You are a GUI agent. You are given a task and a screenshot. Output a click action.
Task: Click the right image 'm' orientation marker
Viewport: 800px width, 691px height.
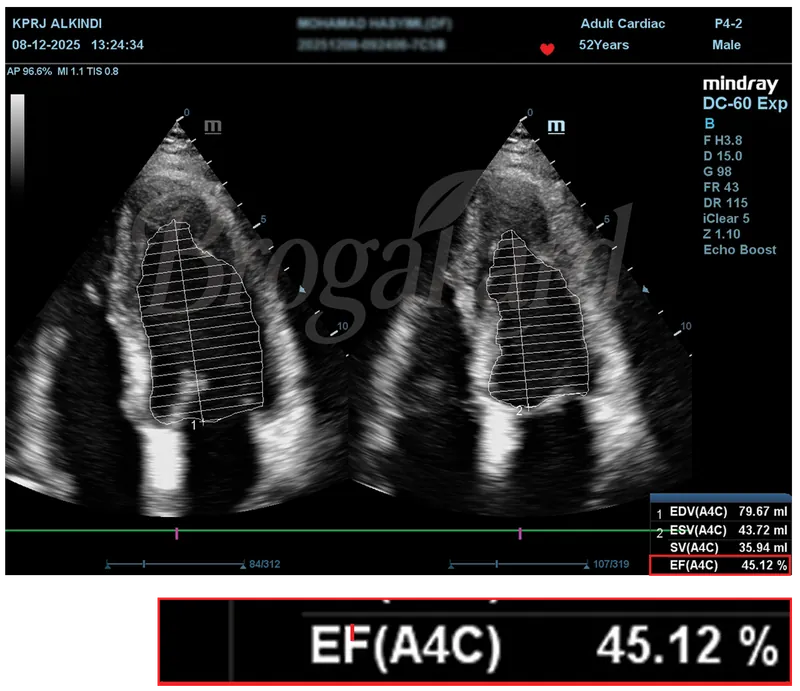556,126
